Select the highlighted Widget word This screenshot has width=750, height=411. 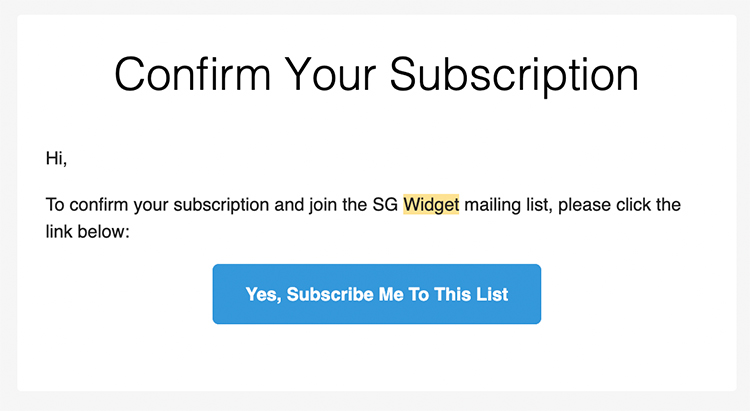(431, 205)
